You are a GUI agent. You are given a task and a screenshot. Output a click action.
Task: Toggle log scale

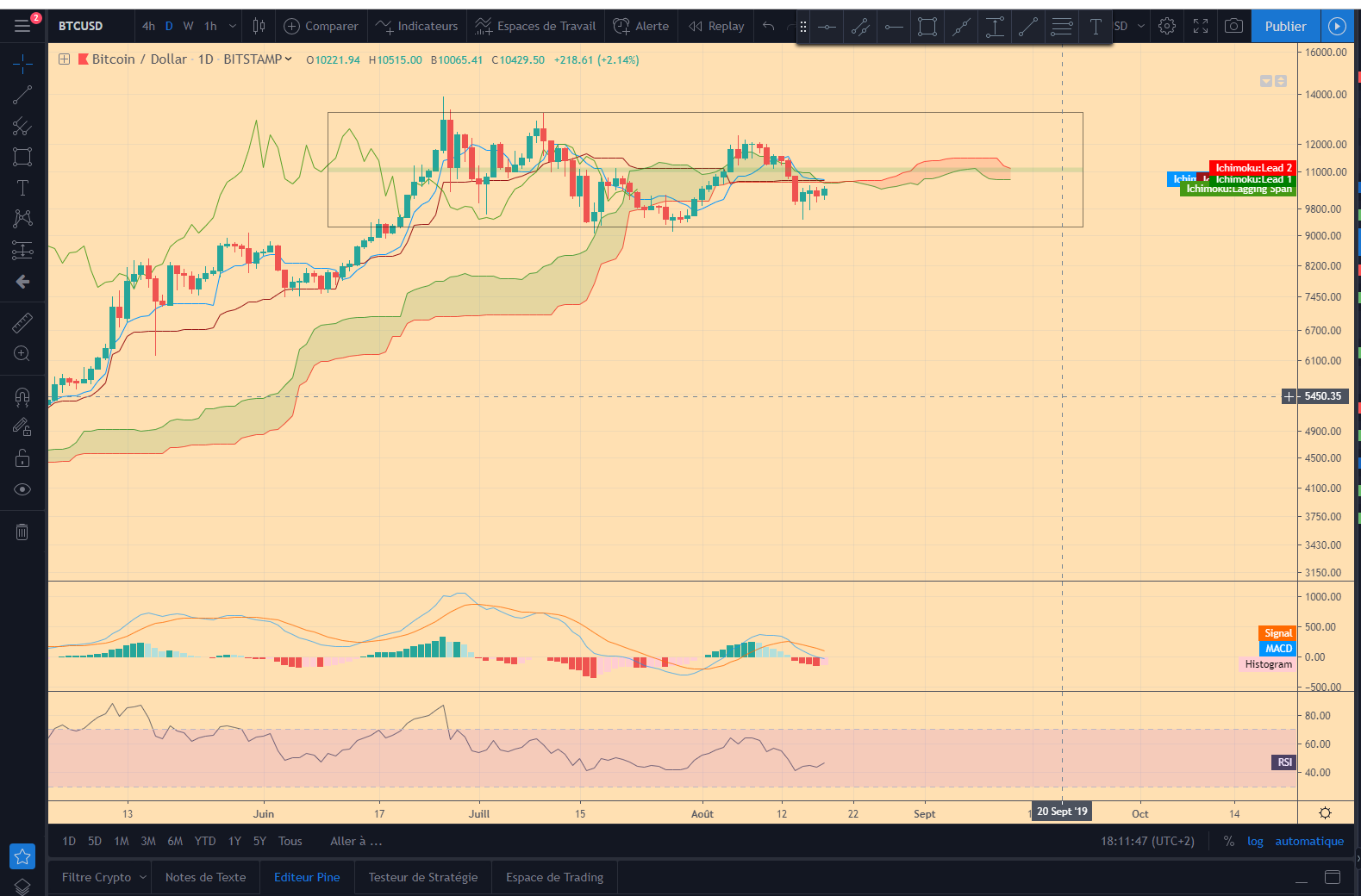pos(1255,842)
